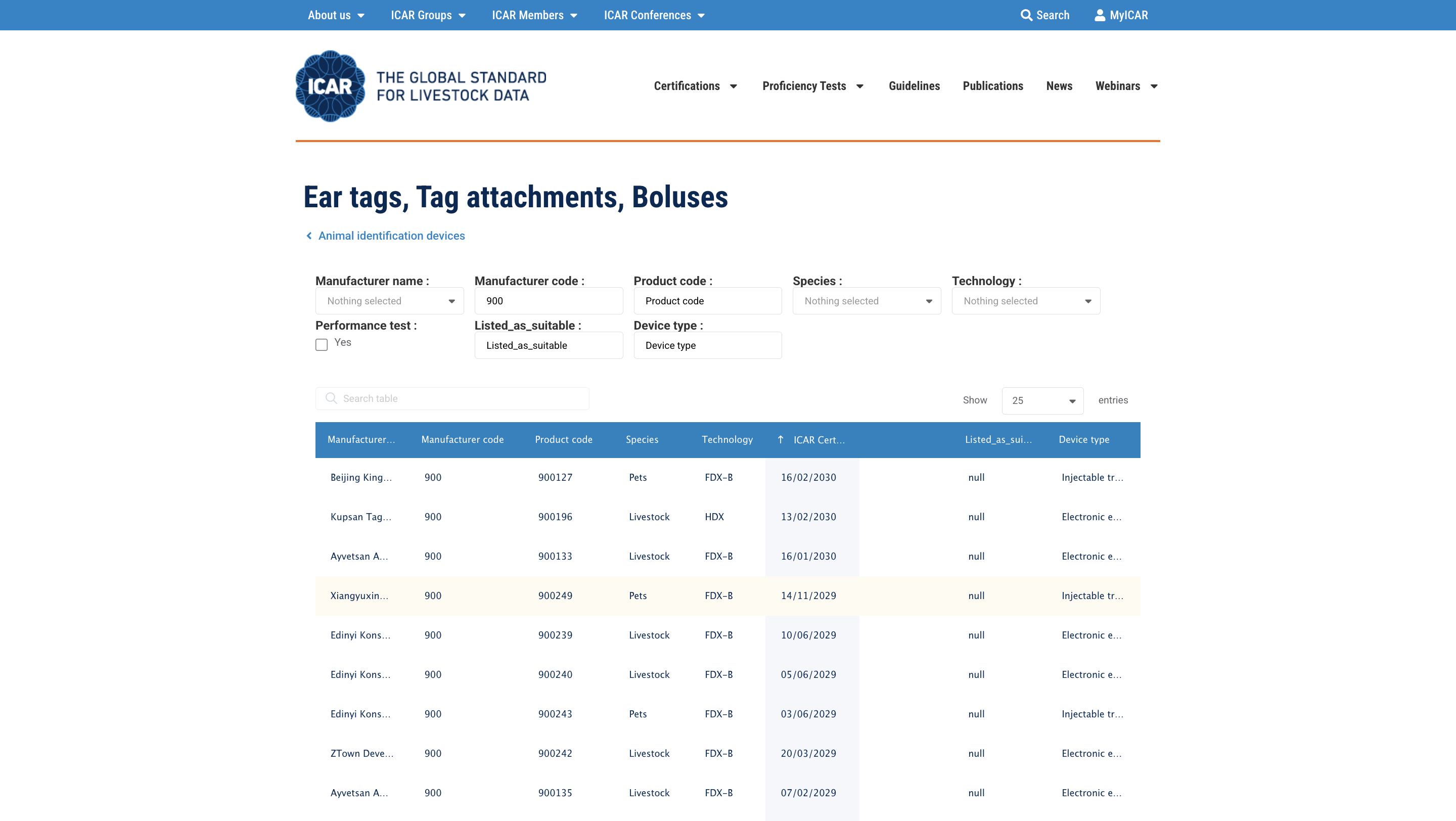Open the Publications link
Image resolution: width=1456 pixels, height=821 pixels.
point(992,86)
